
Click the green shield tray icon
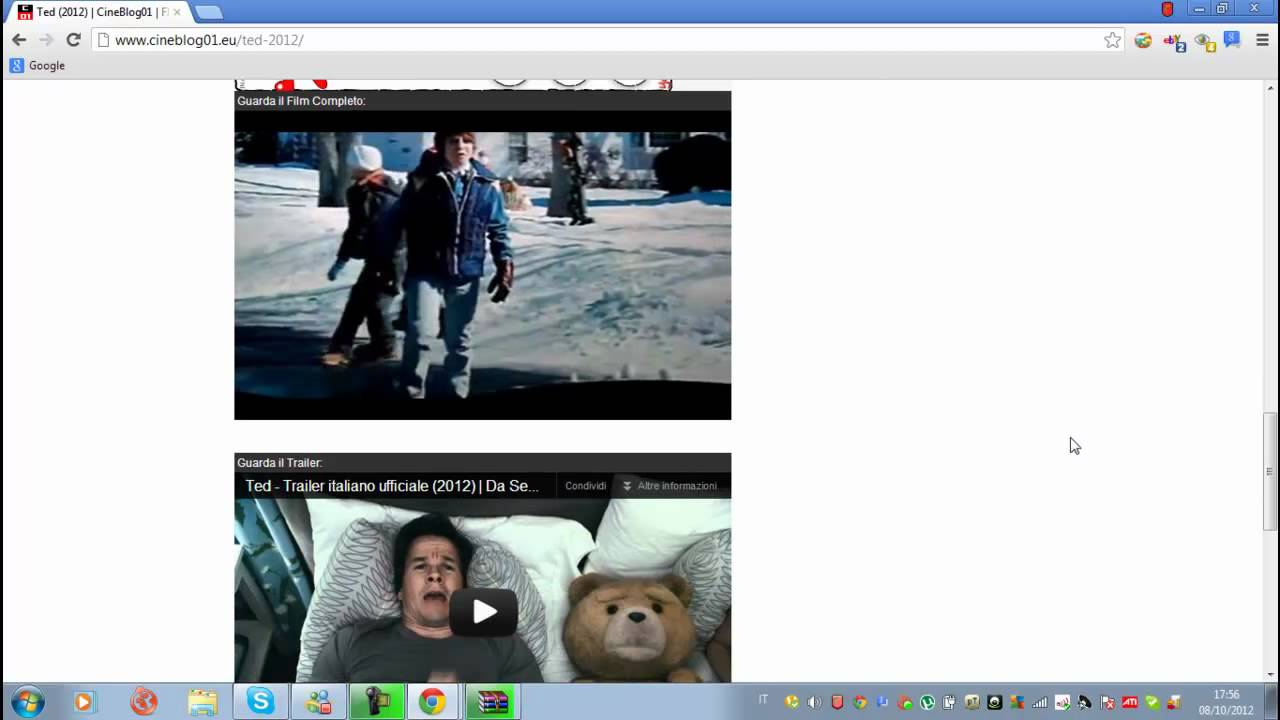pyautogui.click(x=1152, y=702)
